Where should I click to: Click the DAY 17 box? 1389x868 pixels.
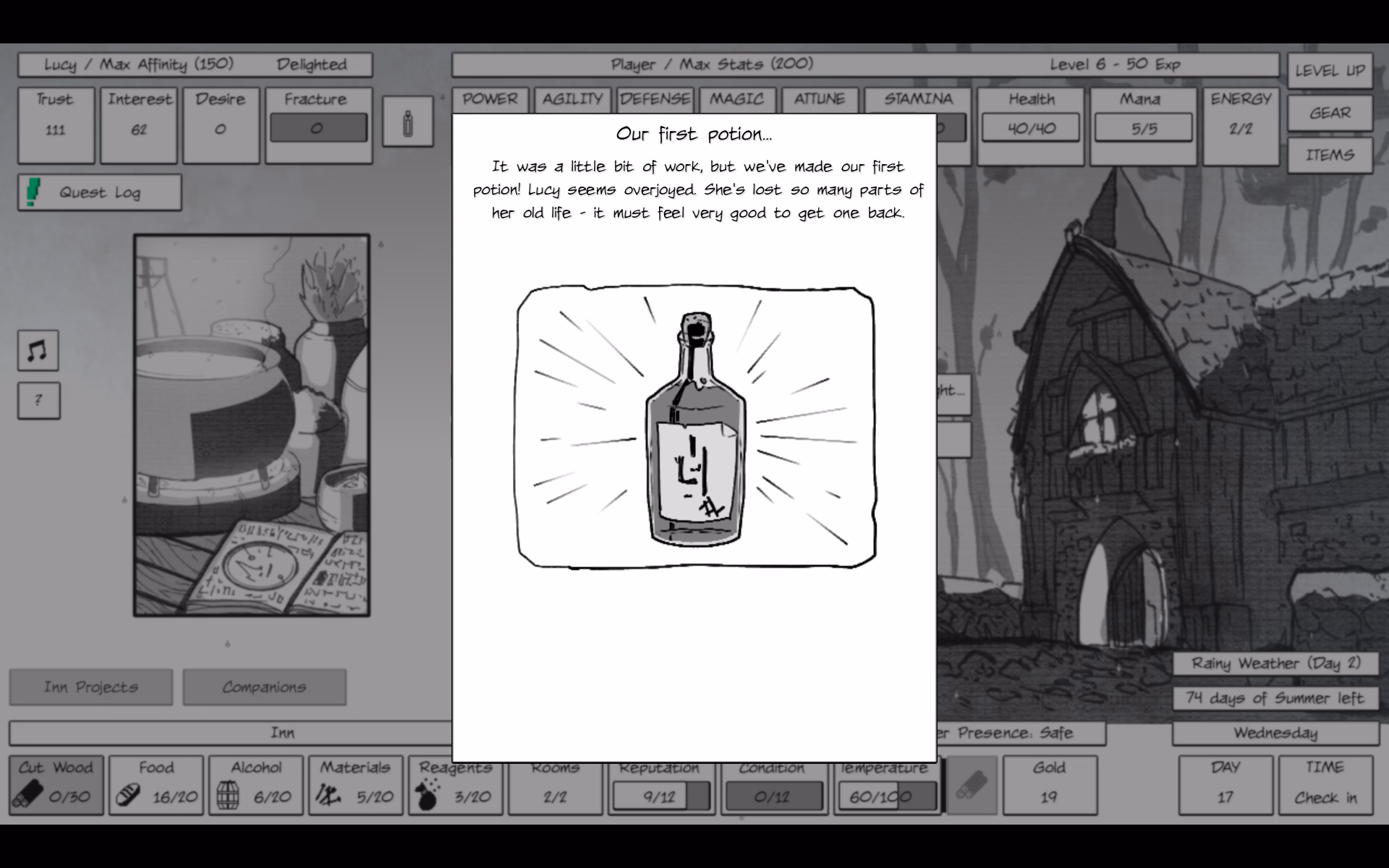[x=1226, y=785]
